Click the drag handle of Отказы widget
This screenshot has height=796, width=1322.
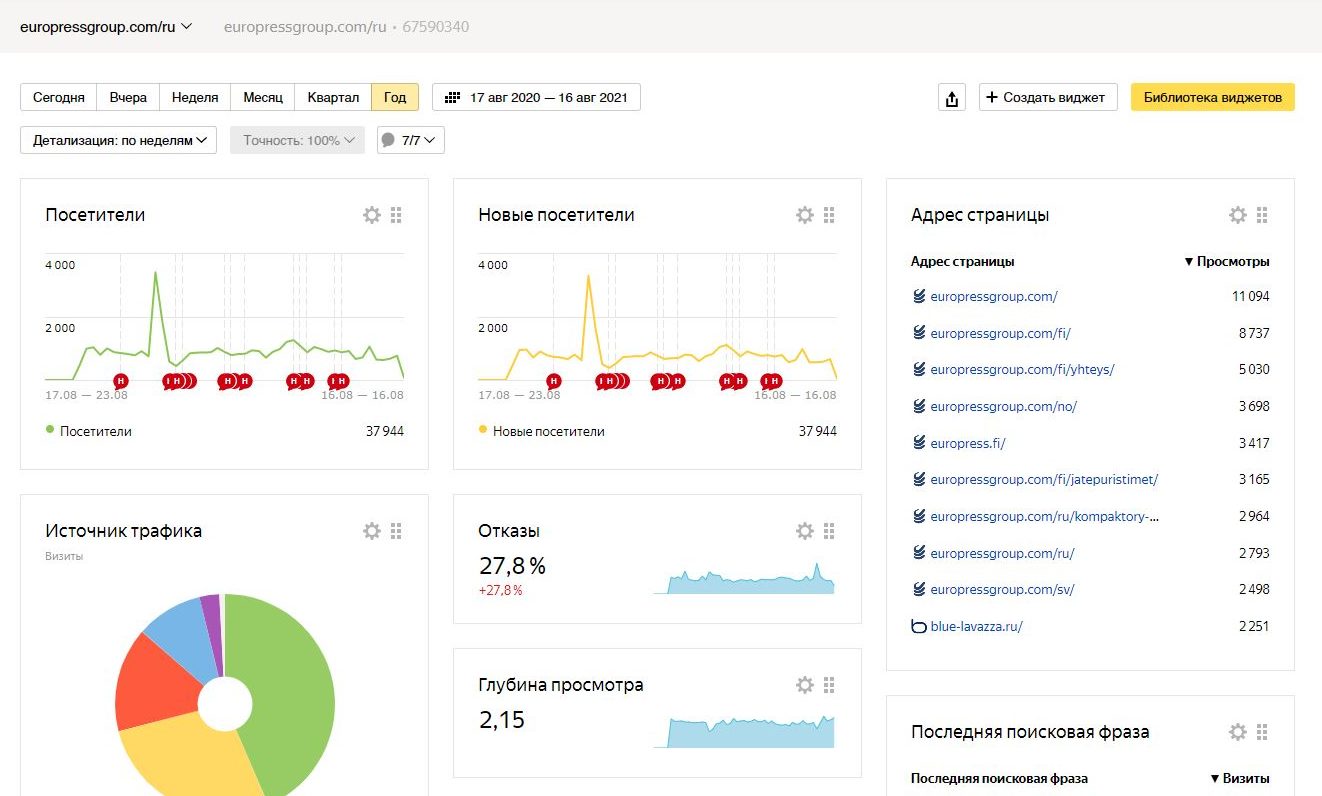tap(829, 531)
